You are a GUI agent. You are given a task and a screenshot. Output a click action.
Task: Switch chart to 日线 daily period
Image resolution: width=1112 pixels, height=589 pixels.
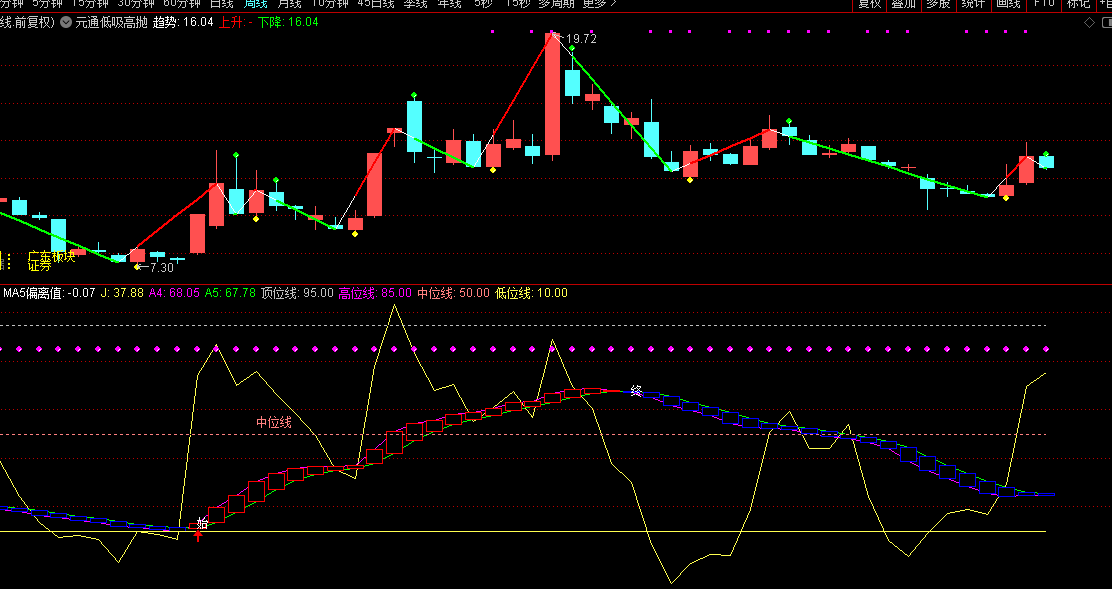tap(221, 4)
